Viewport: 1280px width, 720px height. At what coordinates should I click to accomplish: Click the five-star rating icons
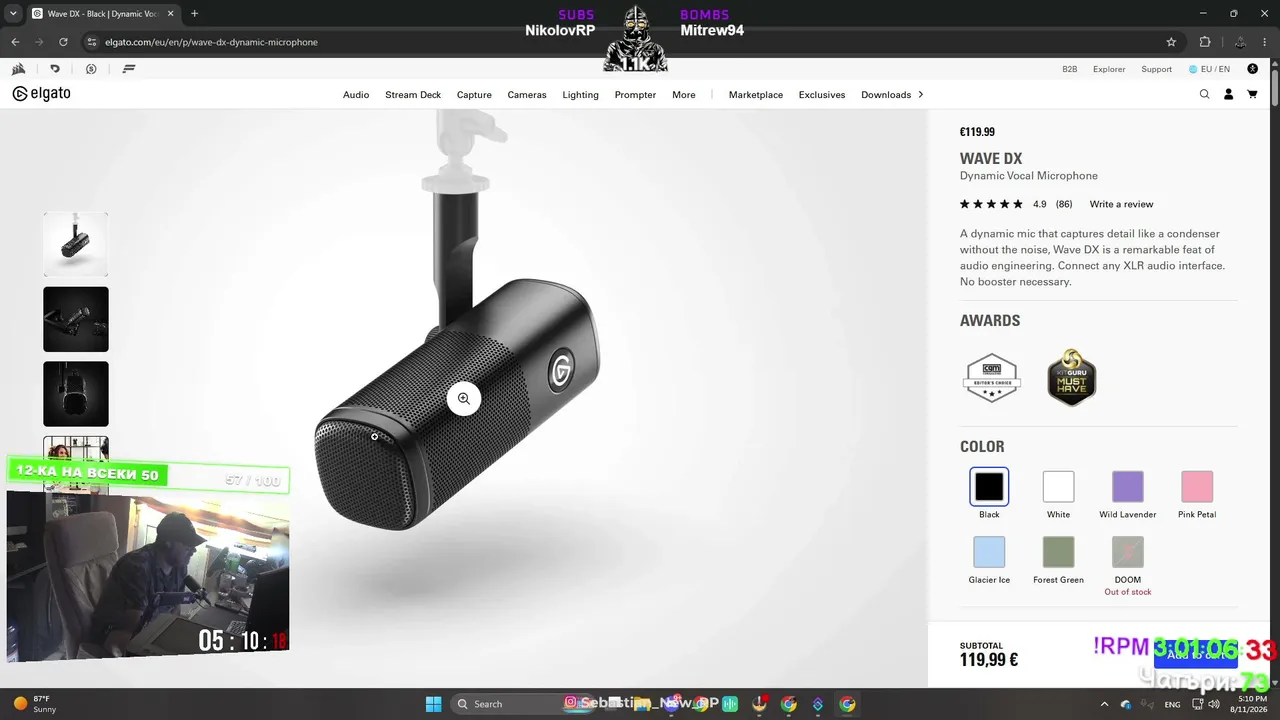tap(991, 204)
